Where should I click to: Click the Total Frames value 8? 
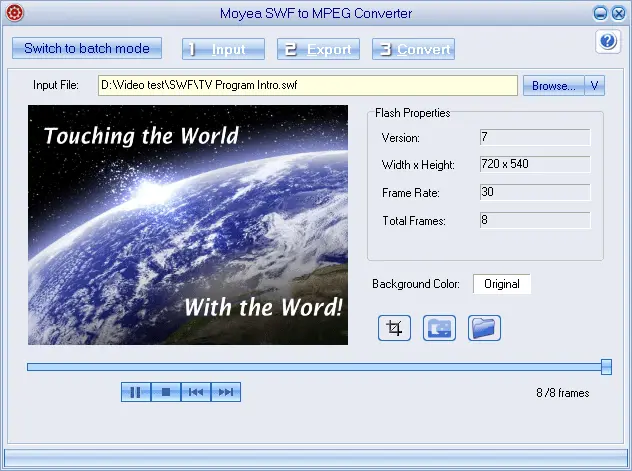pos(535,220)
